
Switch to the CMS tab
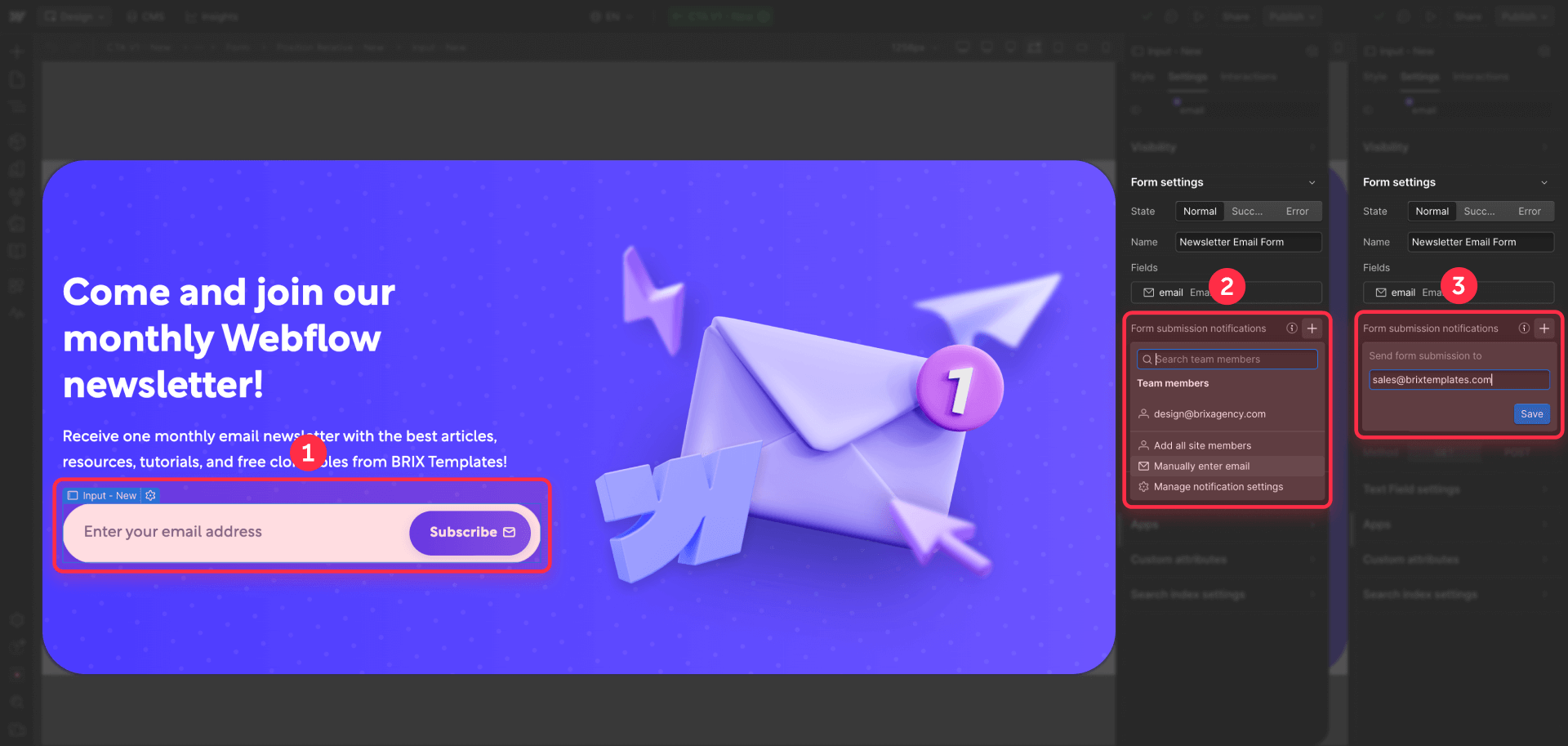pos(145,16)
